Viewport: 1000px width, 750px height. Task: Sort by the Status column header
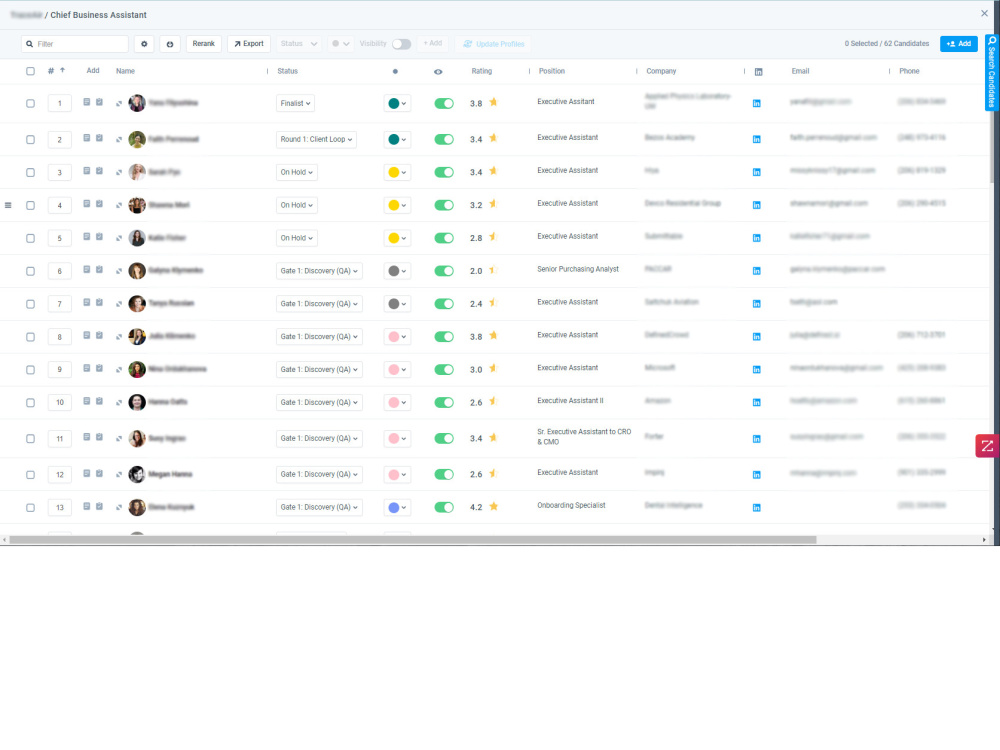click(x=288, y=71)
